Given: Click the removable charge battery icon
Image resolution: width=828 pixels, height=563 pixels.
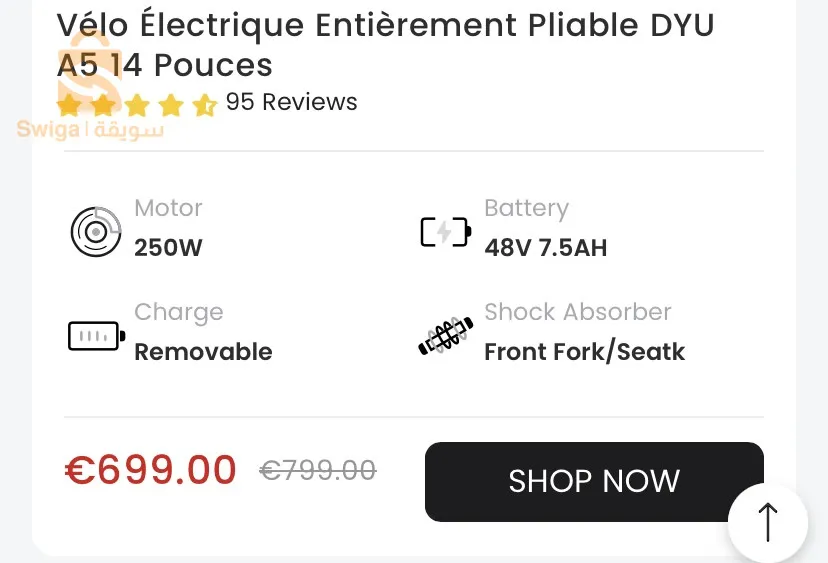Looking at the screenshot, I should [x=96, y=336].
